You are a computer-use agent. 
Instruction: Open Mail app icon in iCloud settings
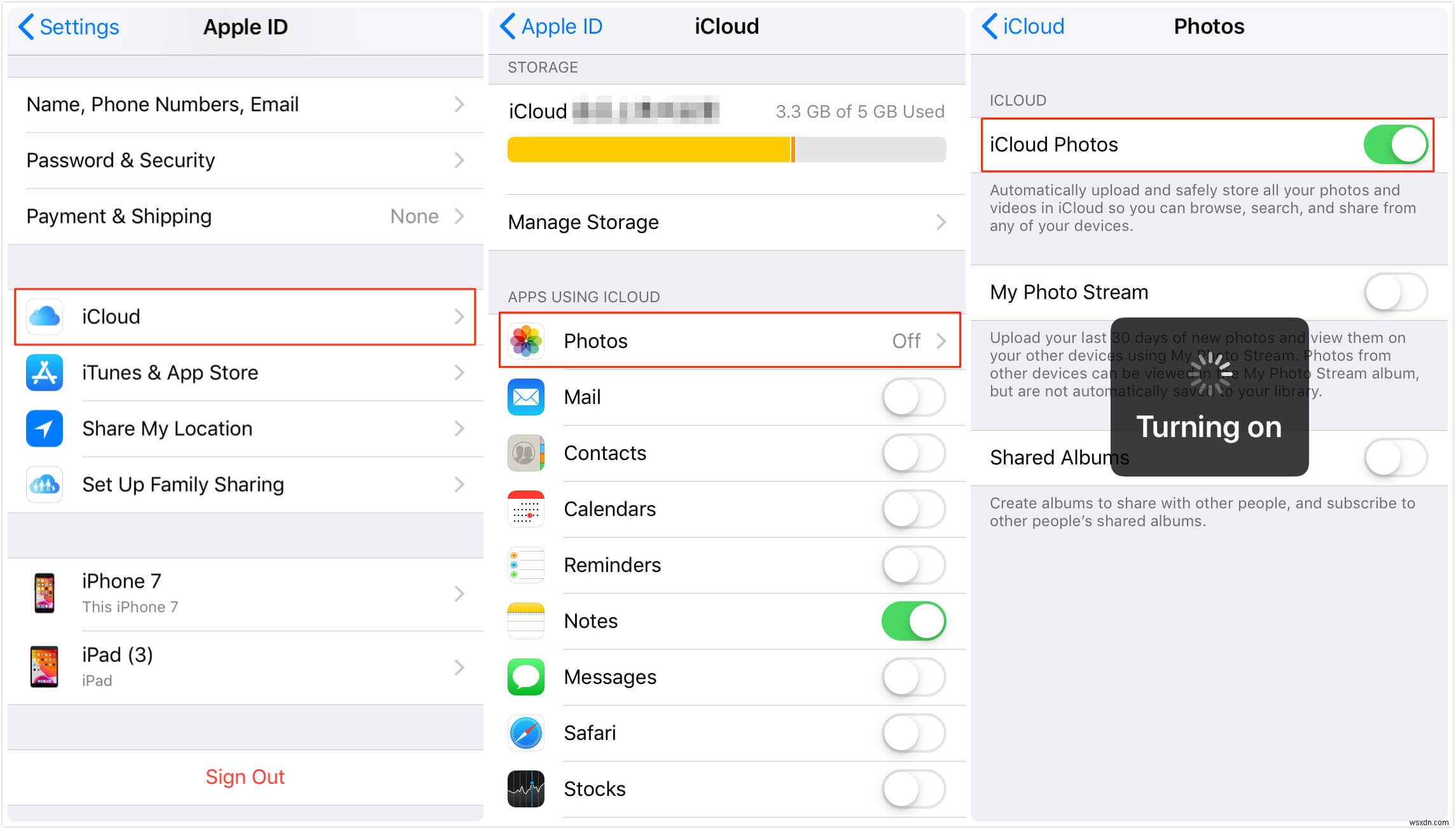click(x=527, y=398)
